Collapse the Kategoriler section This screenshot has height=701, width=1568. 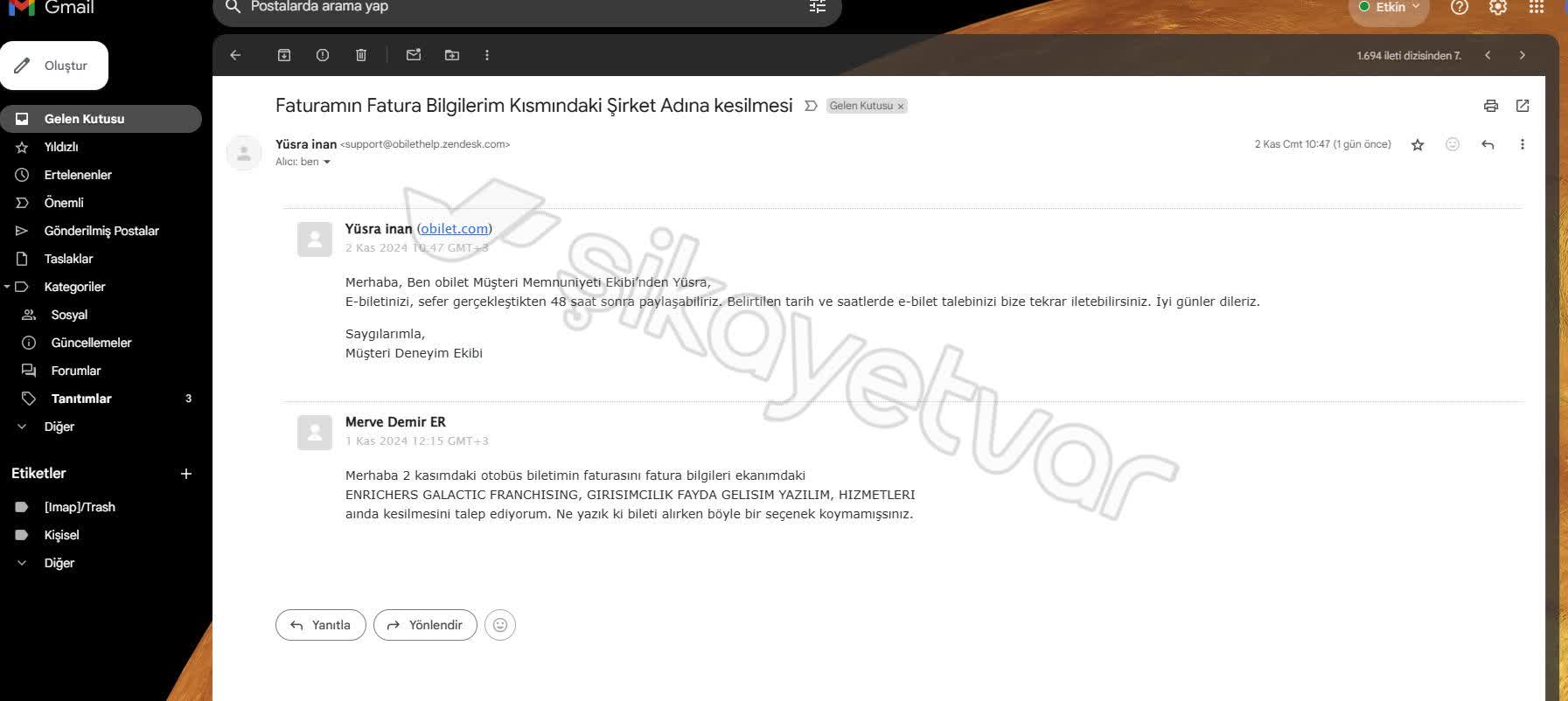[x=7, y=287]
